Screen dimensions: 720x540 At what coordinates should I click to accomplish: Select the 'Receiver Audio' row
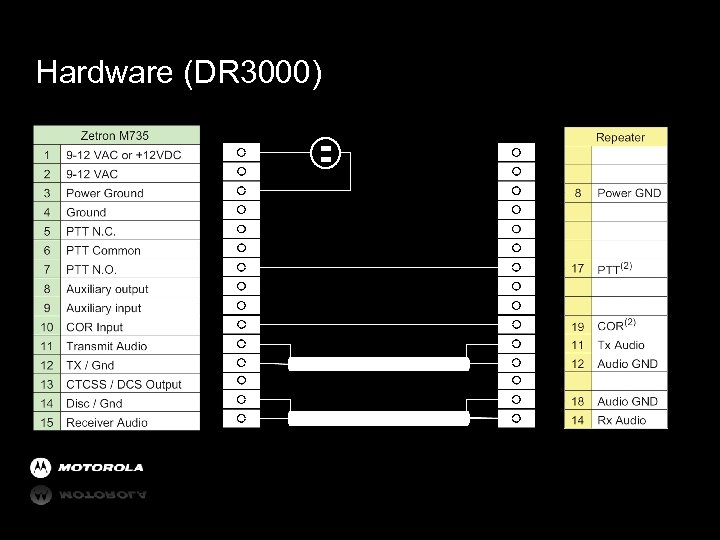point(117,422)
